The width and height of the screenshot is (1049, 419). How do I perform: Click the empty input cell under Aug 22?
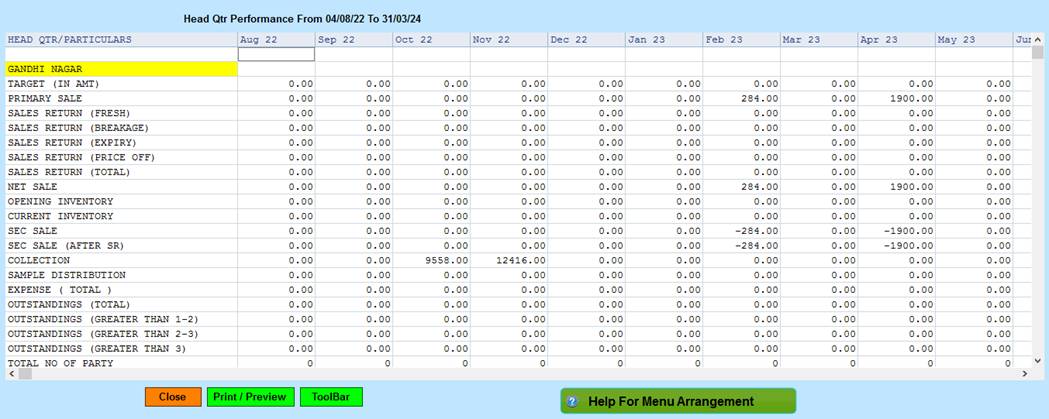coord(276,55)
